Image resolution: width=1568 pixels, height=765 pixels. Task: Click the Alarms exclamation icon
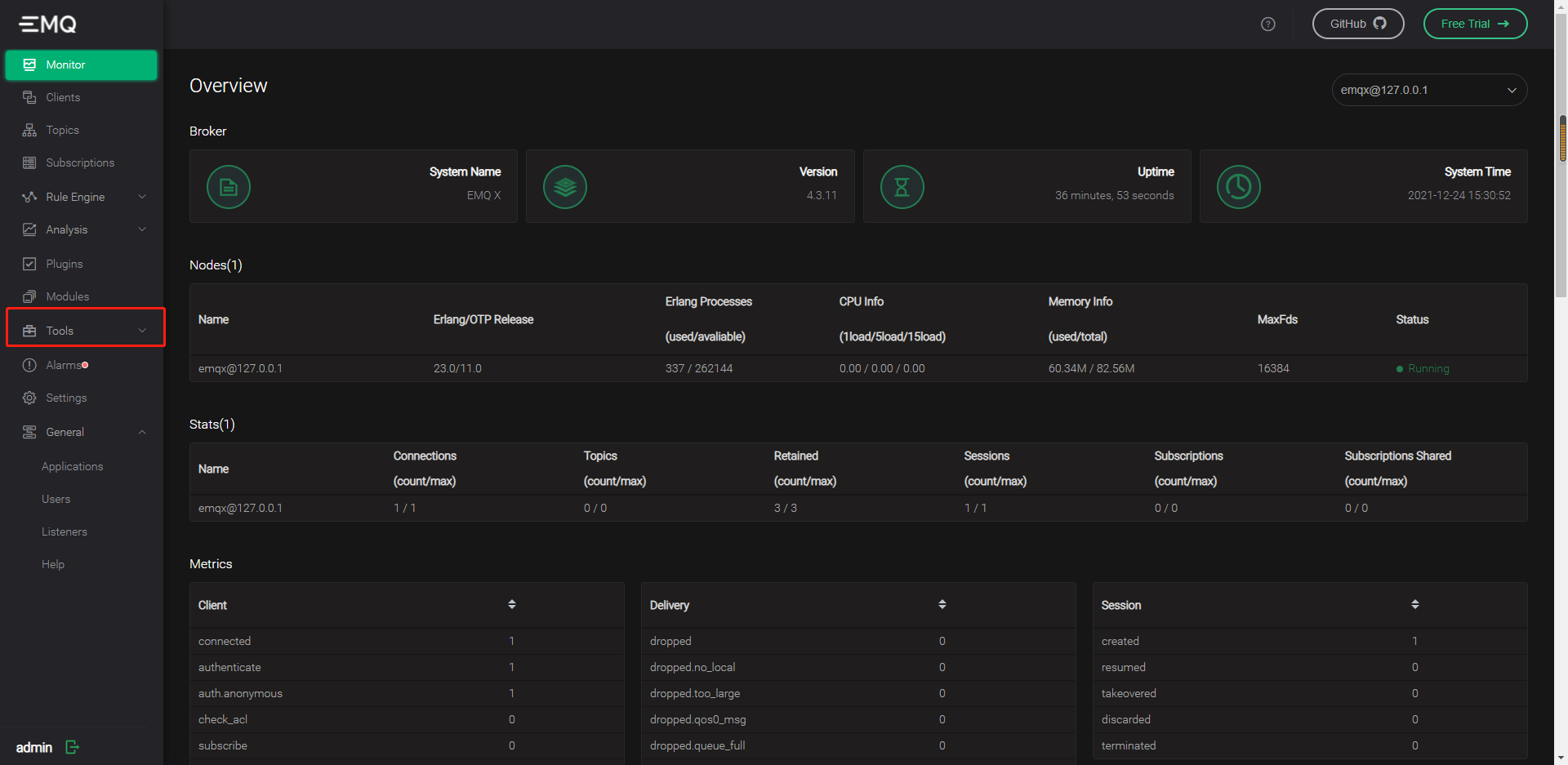pyautogui.click(x=29, y=365)
